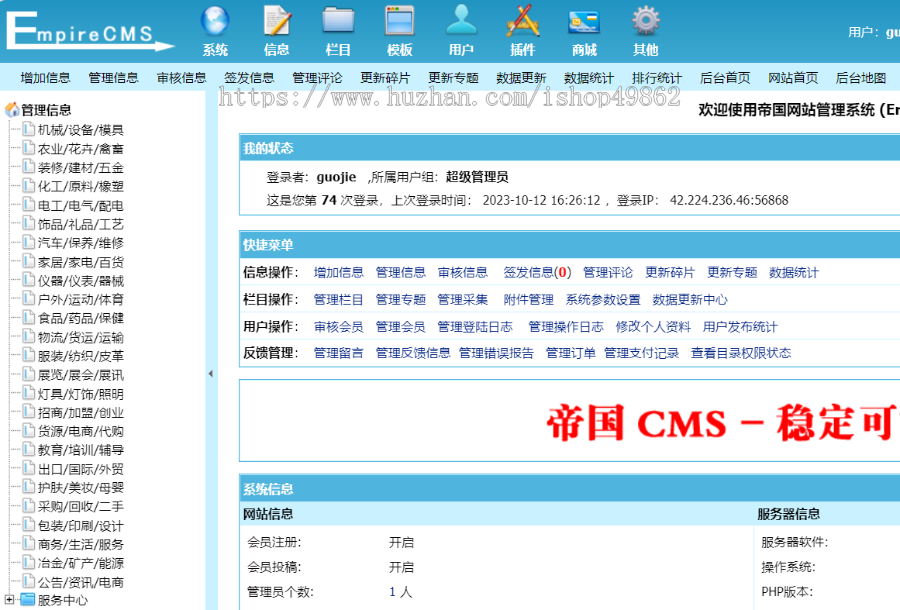The image size is (900, 610).
Task: Select 管理信息 in the top submenu
Action: click(113, 77)
